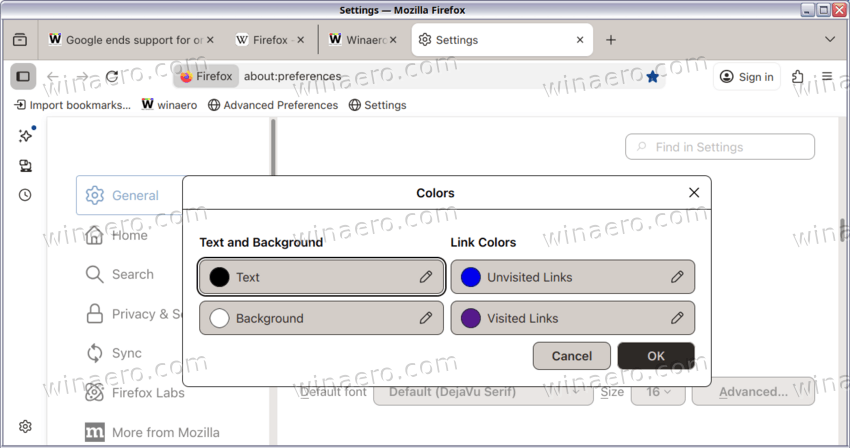Click More from Mozilla link
The image size is (850, 448).
152,432
